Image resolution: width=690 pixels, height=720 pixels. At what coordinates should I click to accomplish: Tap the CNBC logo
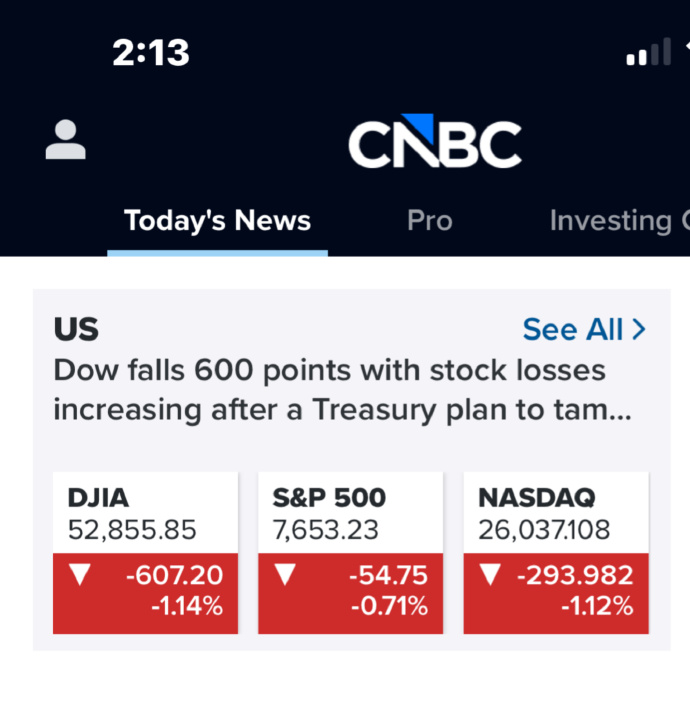[x=435, y=141]
